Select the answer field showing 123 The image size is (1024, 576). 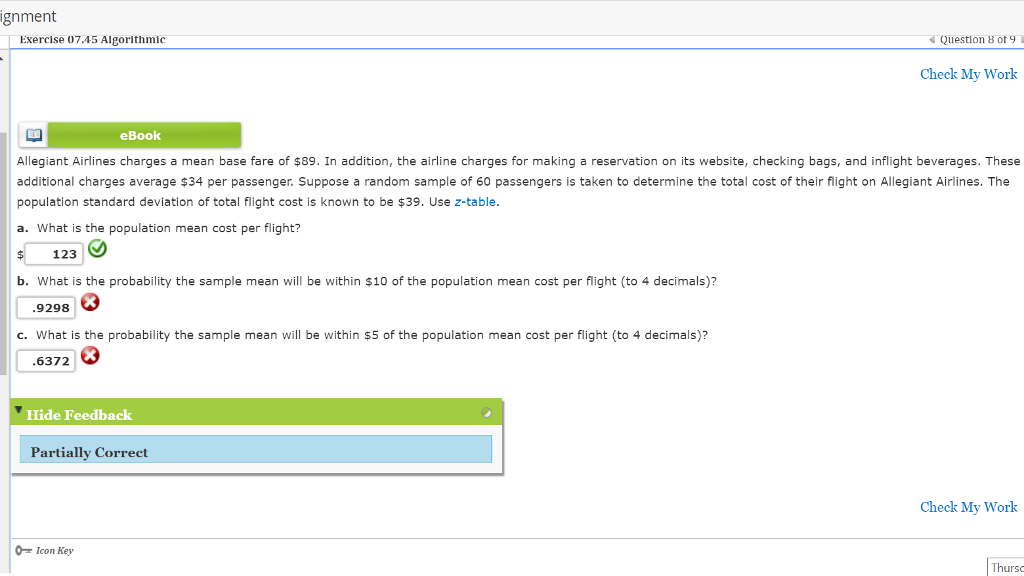click(52, 254)
